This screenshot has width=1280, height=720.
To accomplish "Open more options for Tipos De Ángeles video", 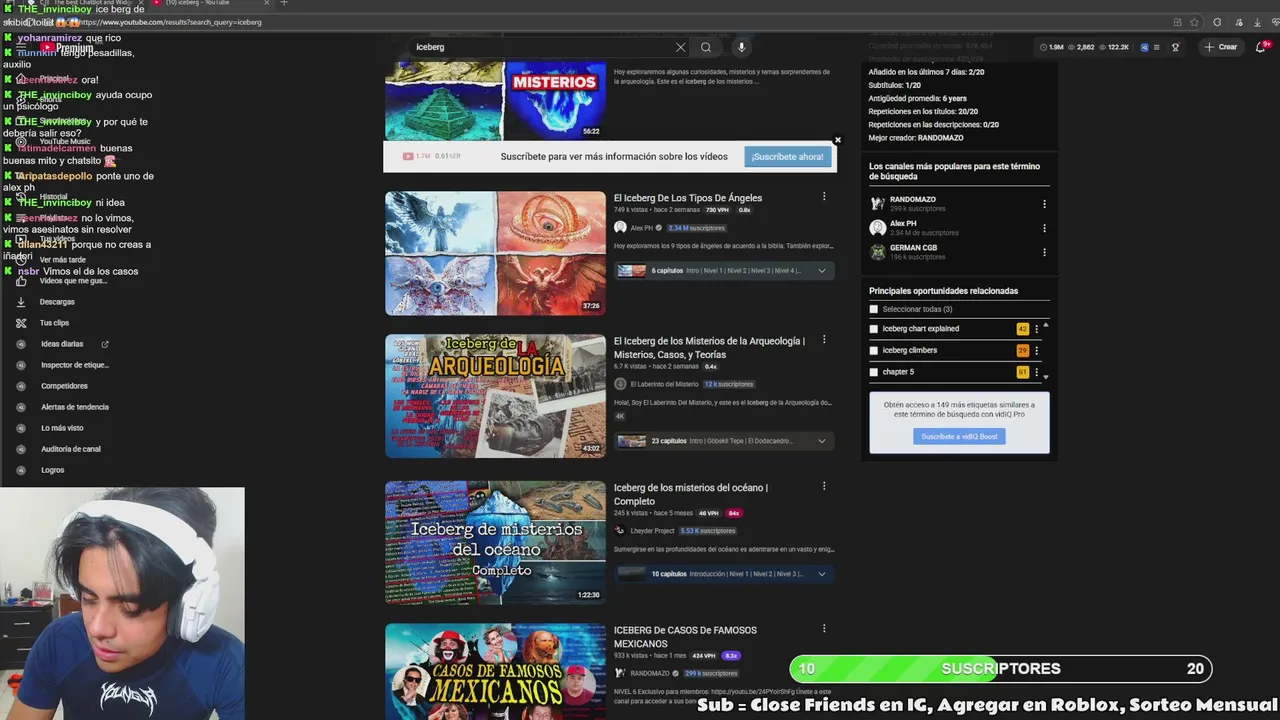I will [x=824, y=197].
